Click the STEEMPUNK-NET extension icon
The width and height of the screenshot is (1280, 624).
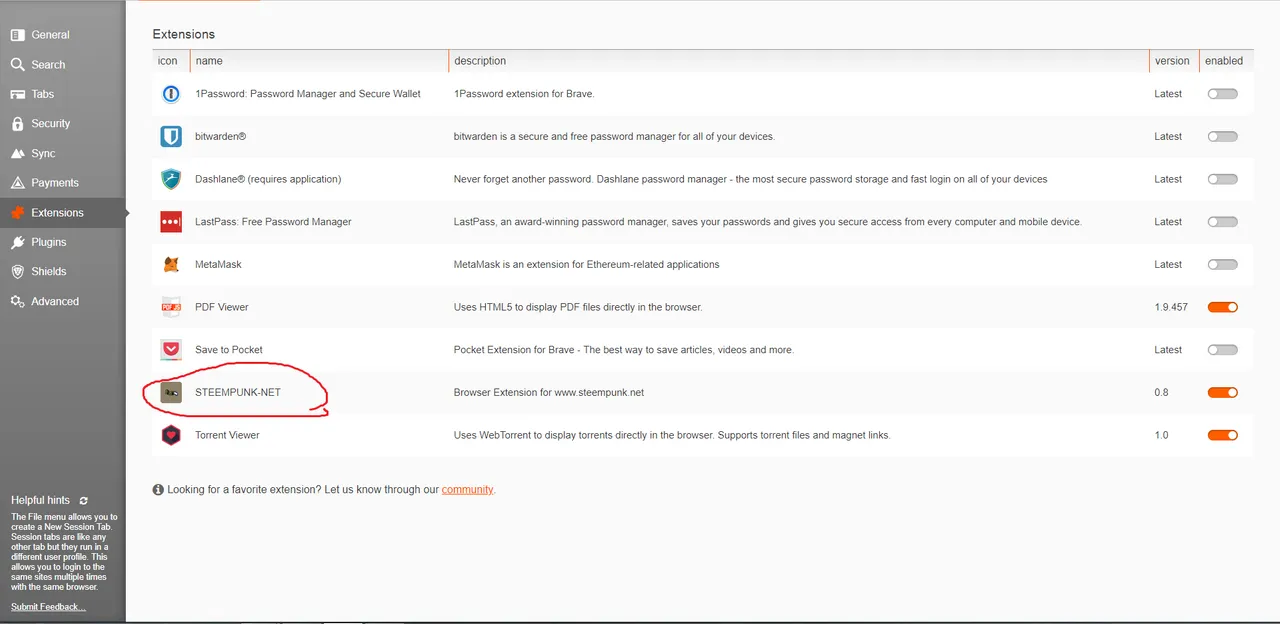pyautogui.click(x=171, y=393)
